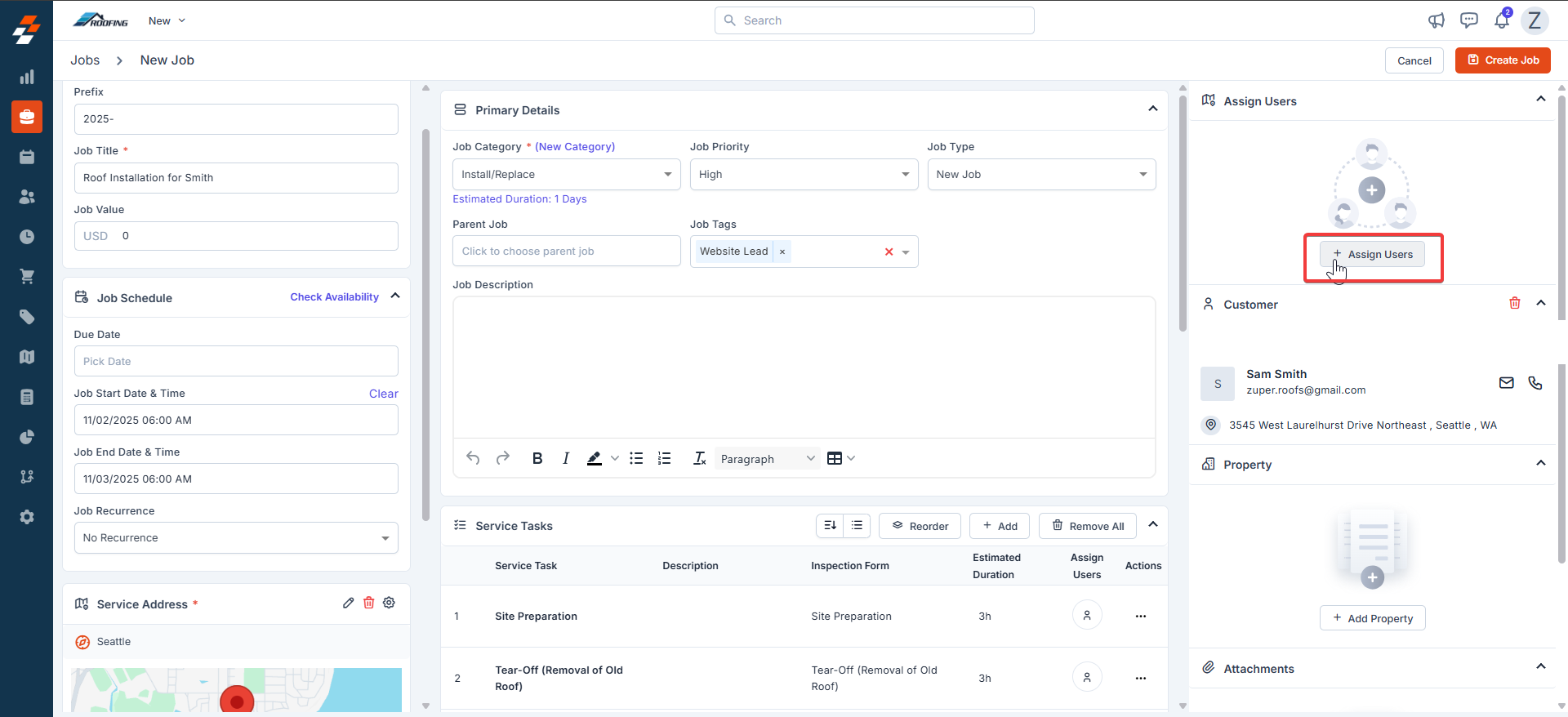Edit the Service Address with pencil icon
Viewport: 1568px width, 717px height.
click(349, 603)
